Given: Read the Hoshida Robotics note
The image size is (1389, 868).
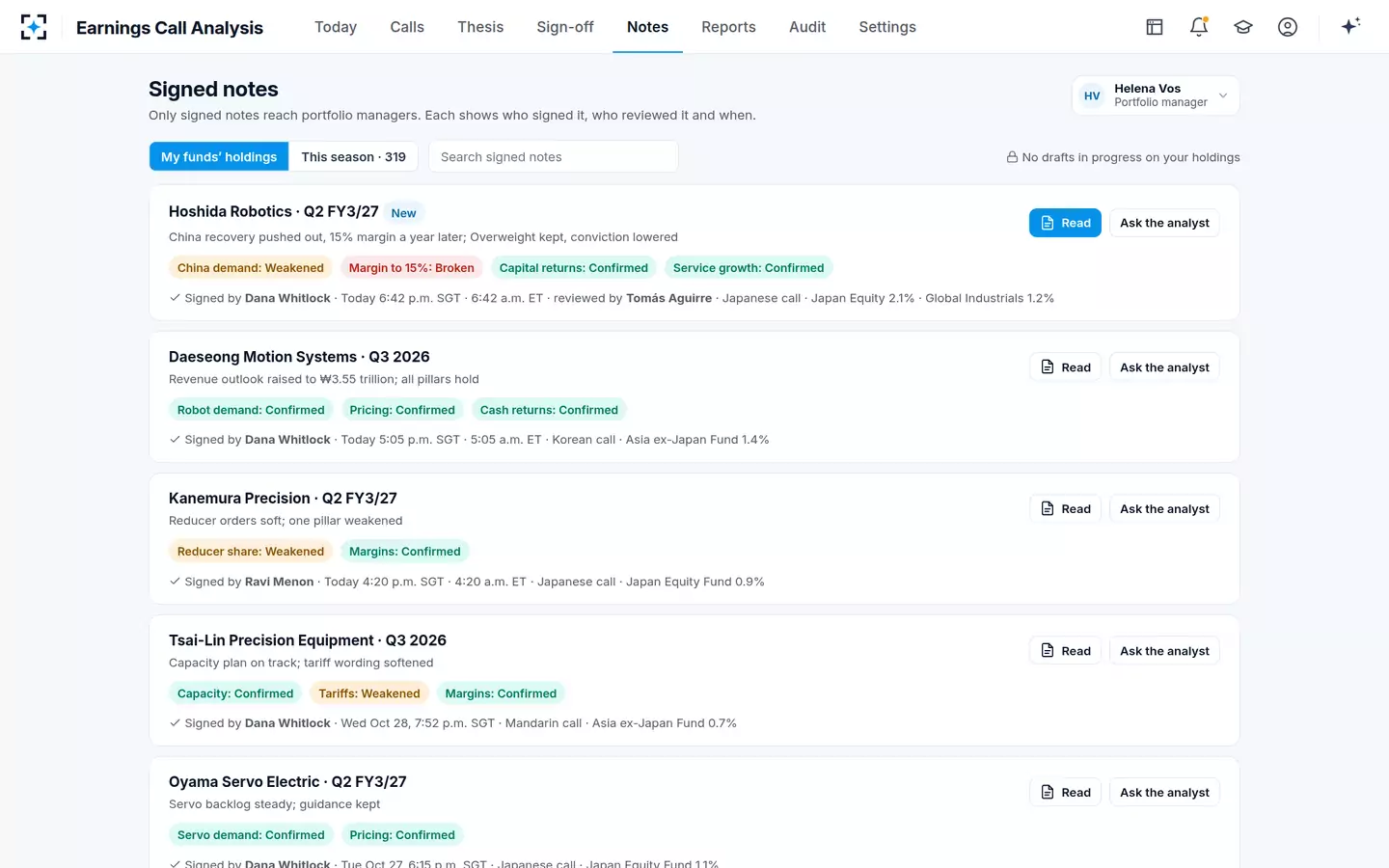Looking at the screenshot, I should [1065, 223].
